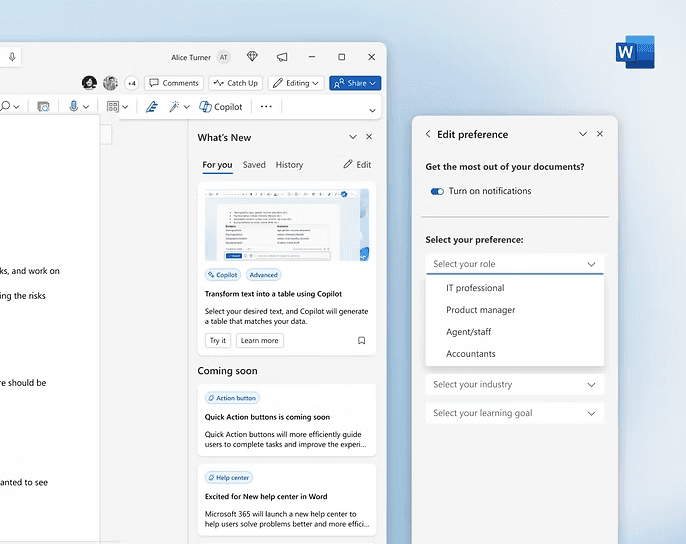Click the first collaborator avatar

pos(89,83)
